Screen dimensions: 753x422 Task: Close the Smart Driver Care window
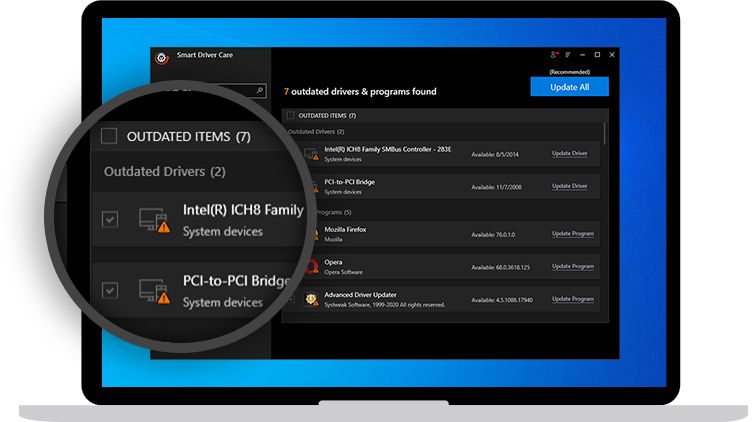click(x=612, y=55)
